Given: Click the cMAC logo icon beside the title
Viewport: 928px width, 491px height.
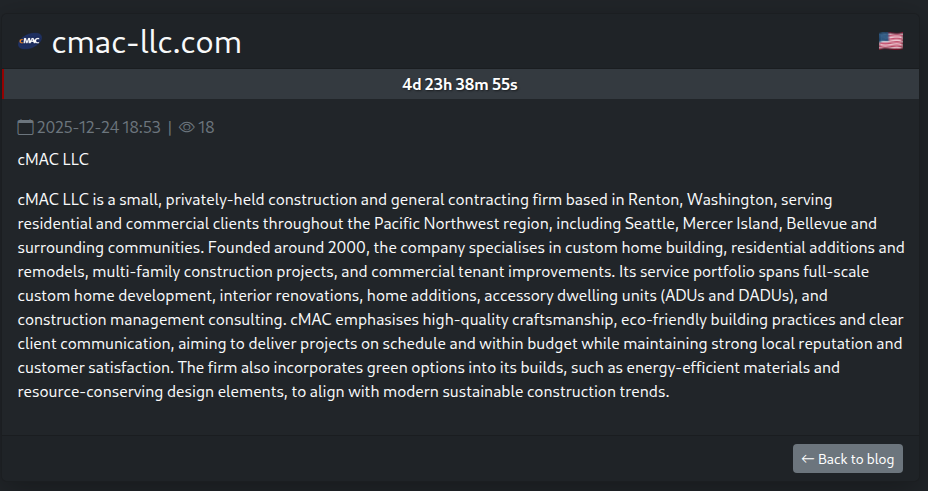Looking at the screenshot, I should click(29, 42).
